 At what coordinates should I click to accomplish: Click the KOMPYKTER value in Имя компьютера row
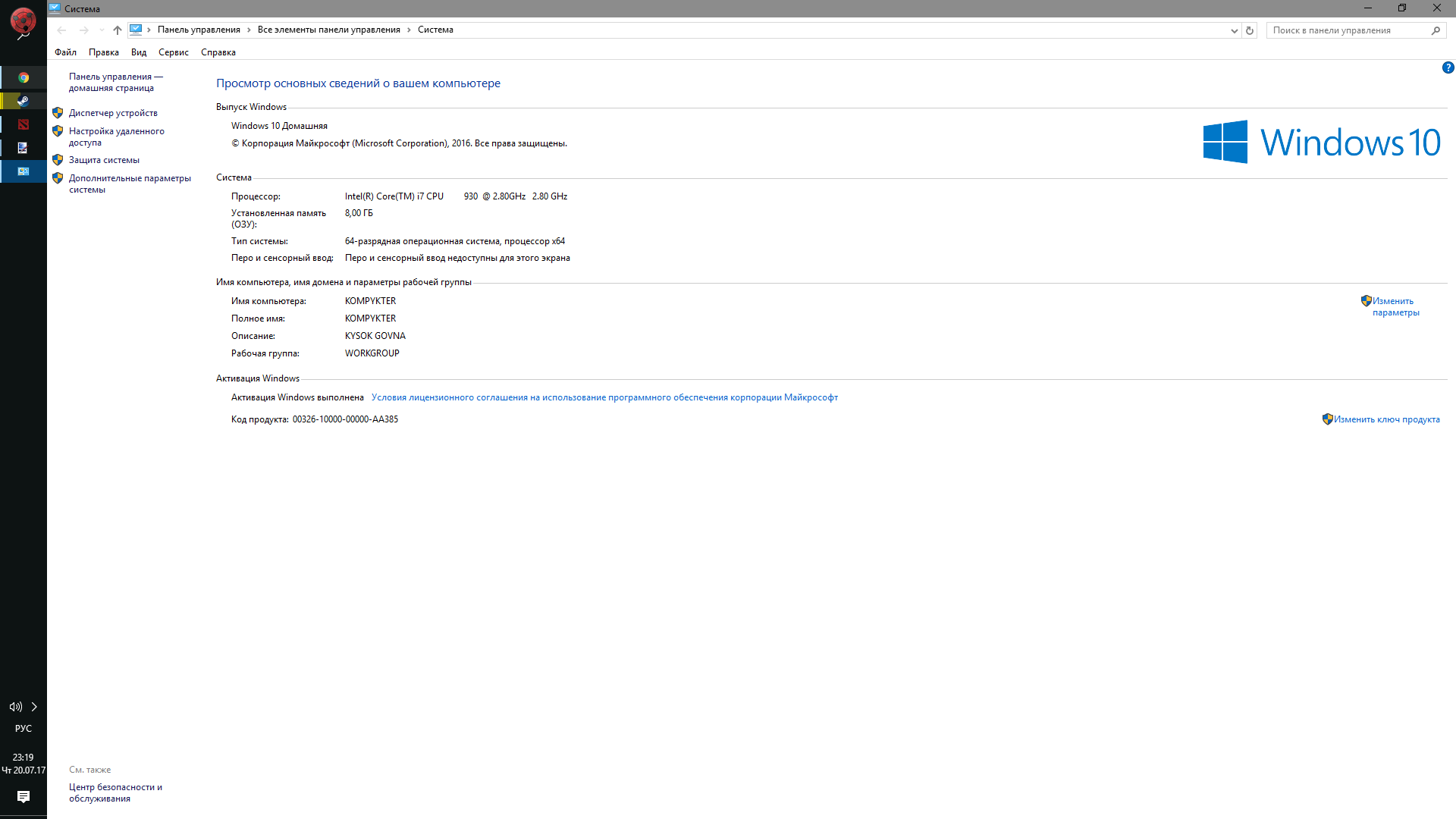click(x=370, y=301)
